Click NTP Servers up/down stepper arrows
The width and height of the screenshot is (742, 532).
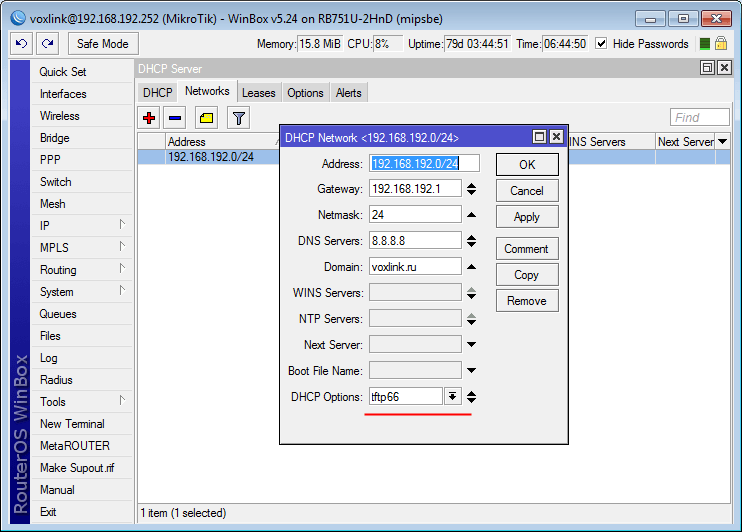coord(471,319)
